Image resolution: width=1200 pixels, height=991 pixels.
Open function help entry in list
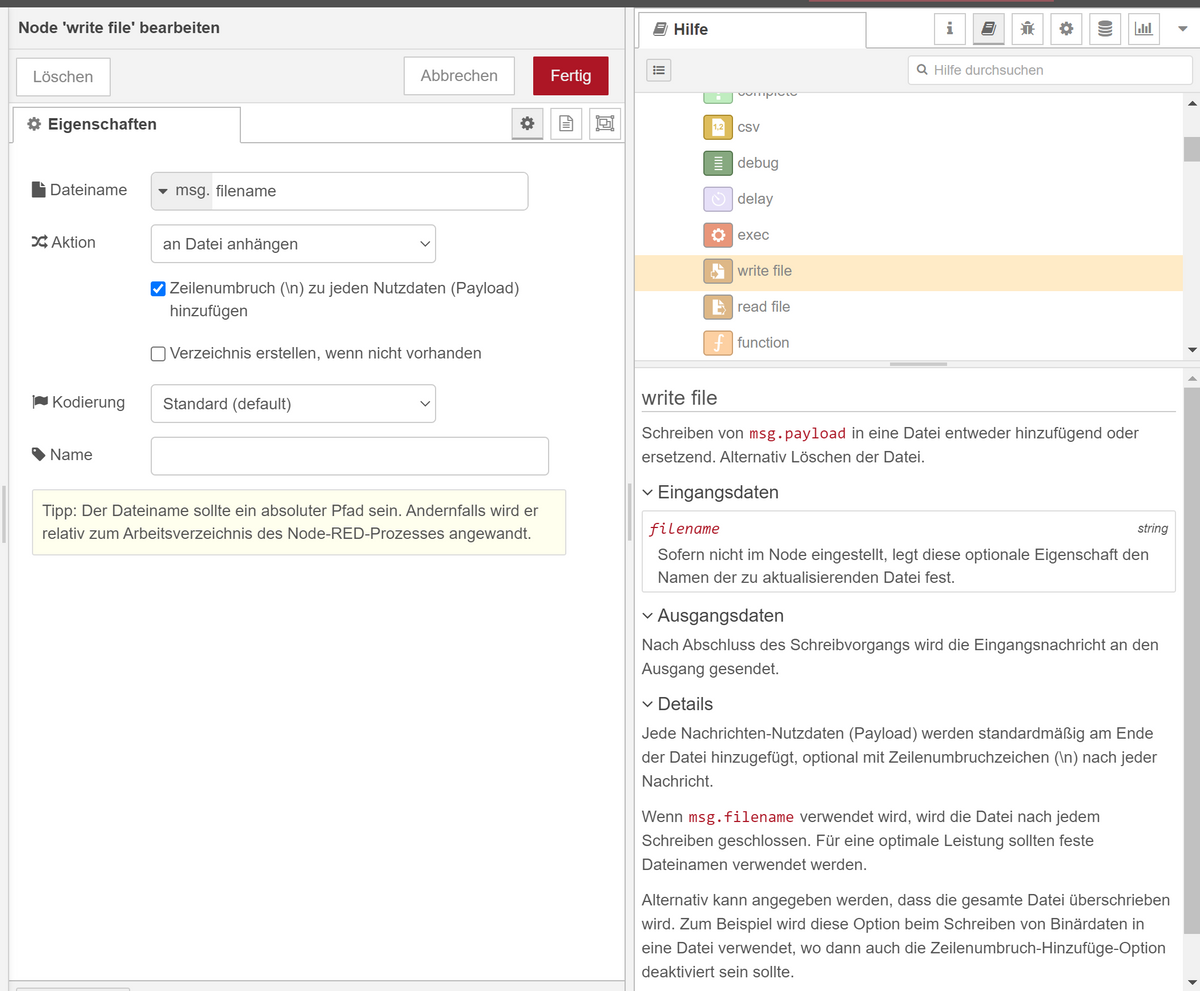click(x=763, y=343)
